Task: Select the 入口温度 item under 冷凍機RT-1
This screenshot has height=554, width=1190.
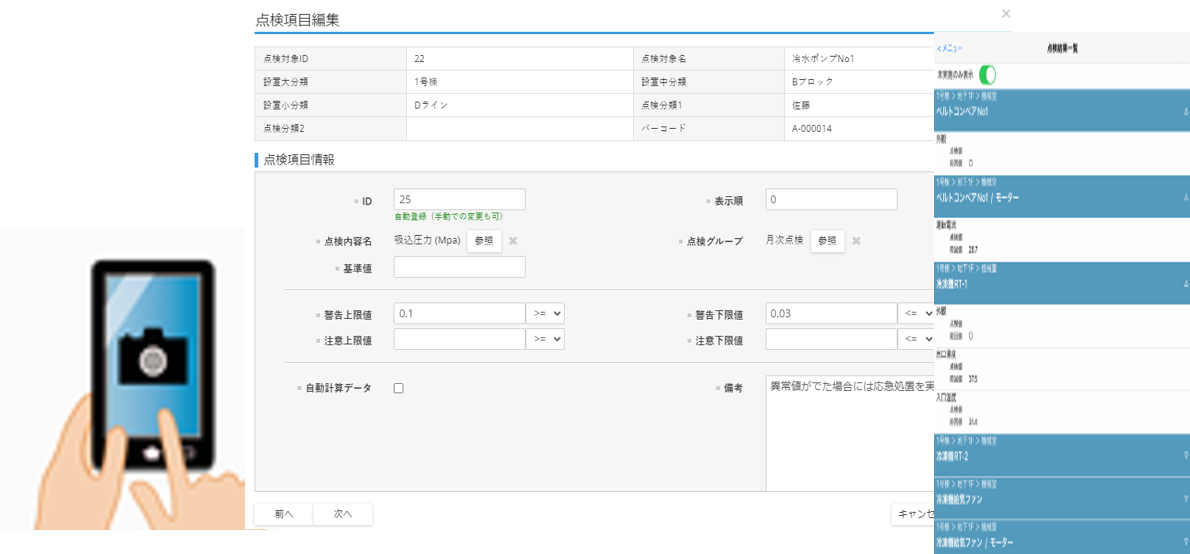Action: pos(1062,411)
